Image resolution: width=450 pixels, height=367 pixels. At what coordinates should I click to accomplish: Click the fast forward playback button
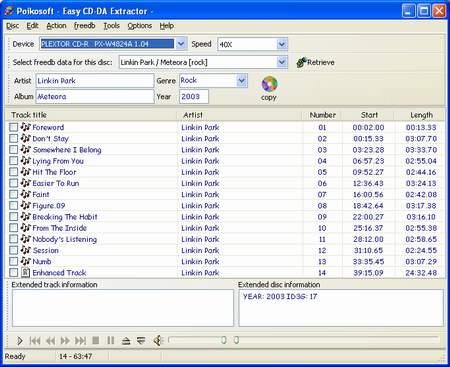(65, 341)
